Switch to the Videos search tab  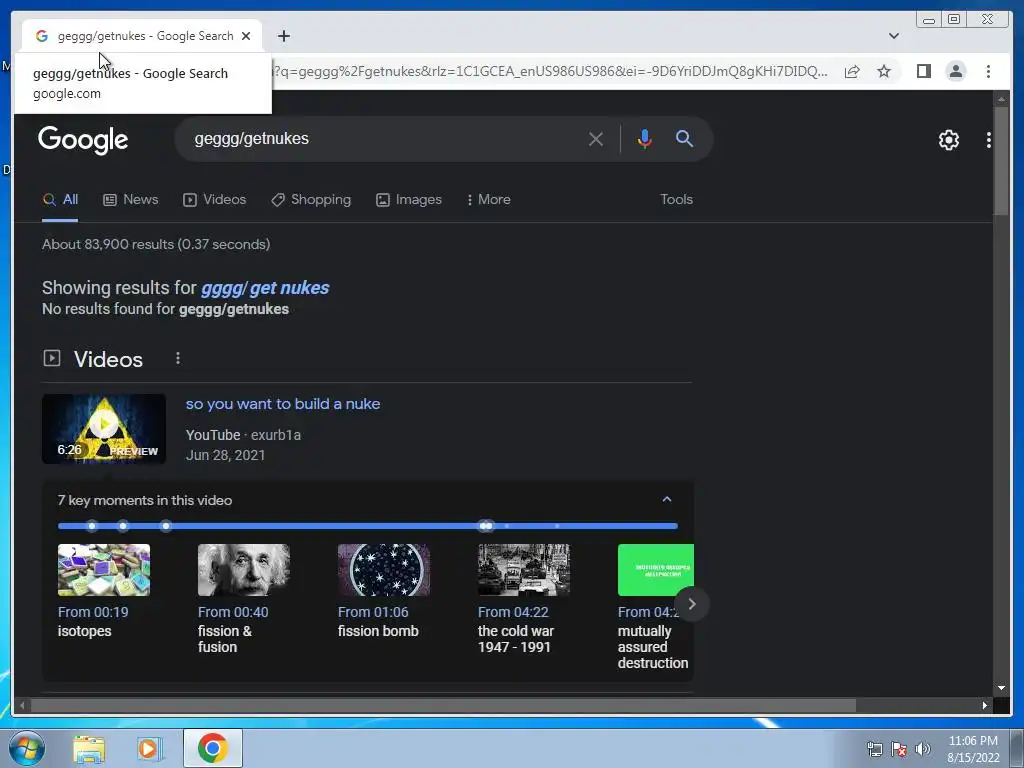tap(215, 200)
